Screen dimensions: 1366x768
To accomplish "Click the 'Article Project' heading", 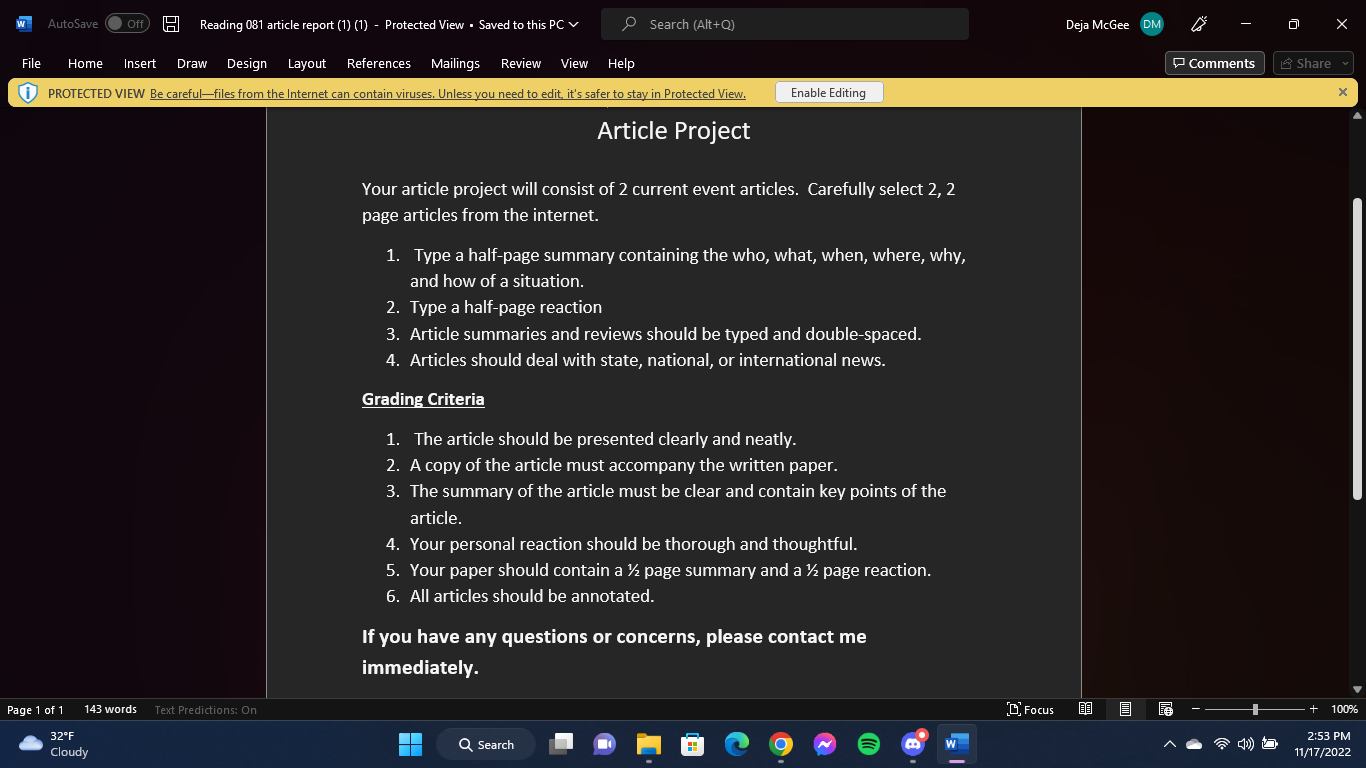I will coord(674,130).
